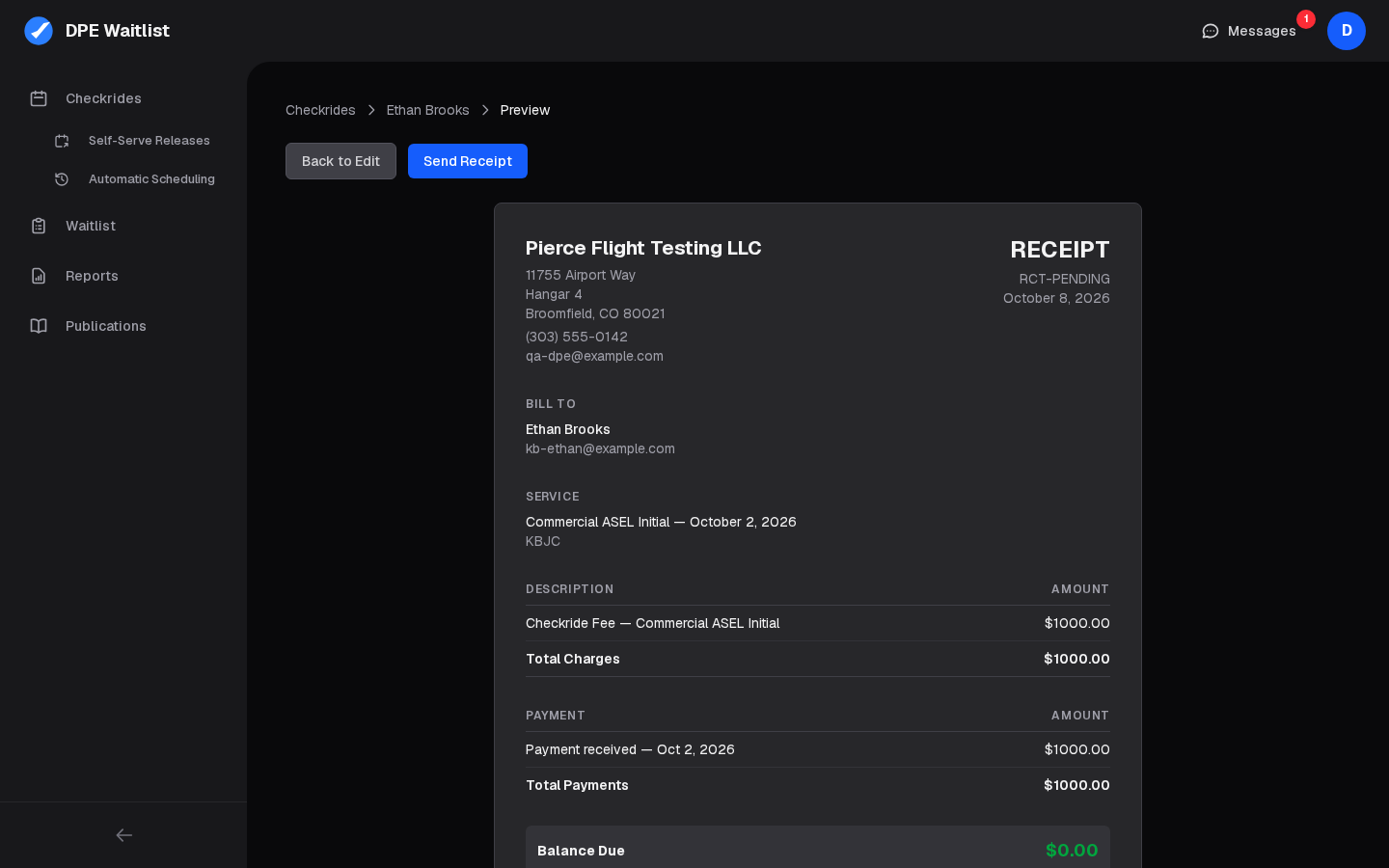Open Automatic Scheduling
This screenshot has width=1389, height=868.
point(151,179)
